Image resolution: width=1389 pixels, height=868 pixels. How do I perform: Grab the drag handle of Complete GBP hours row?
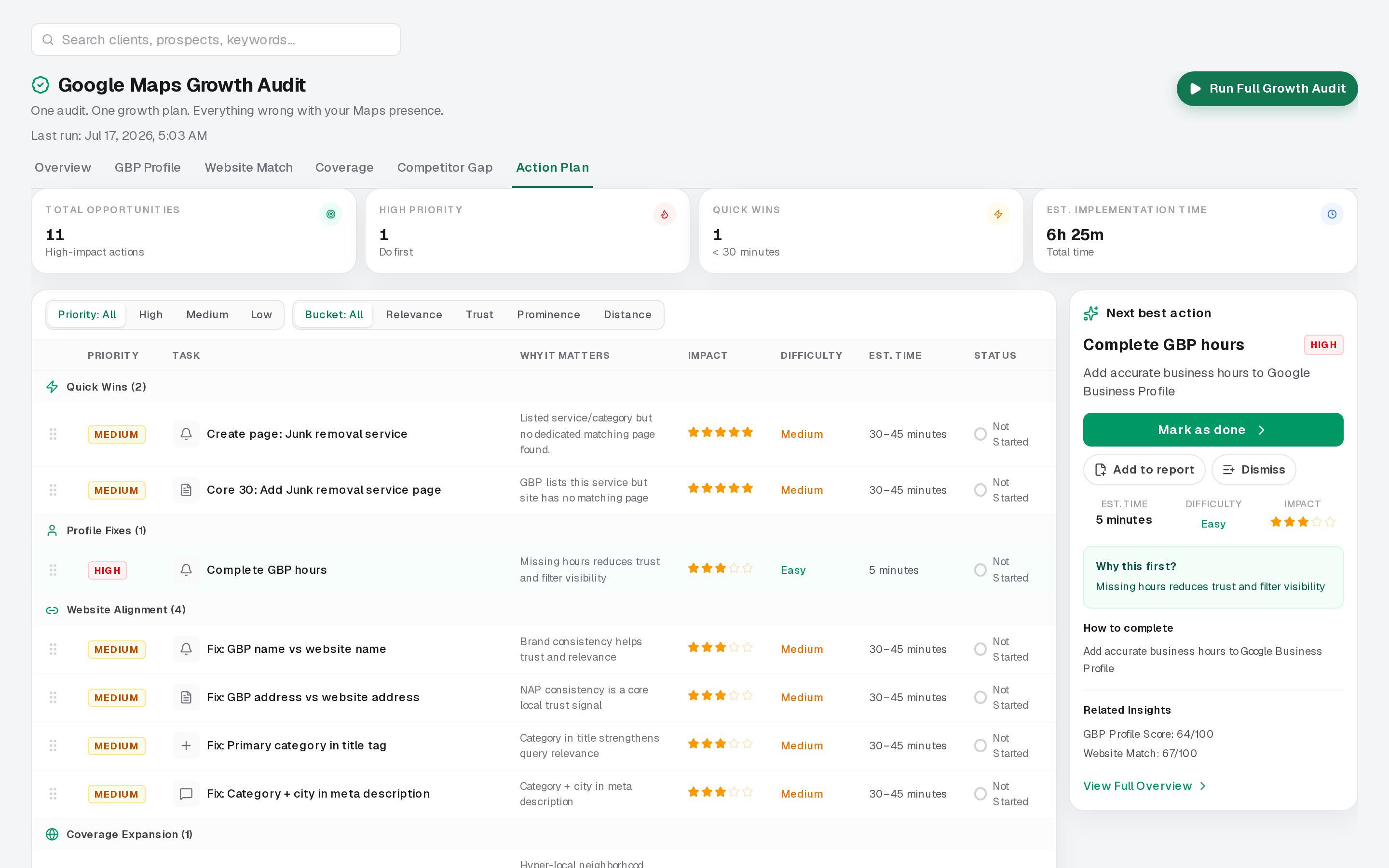point(53,570)
